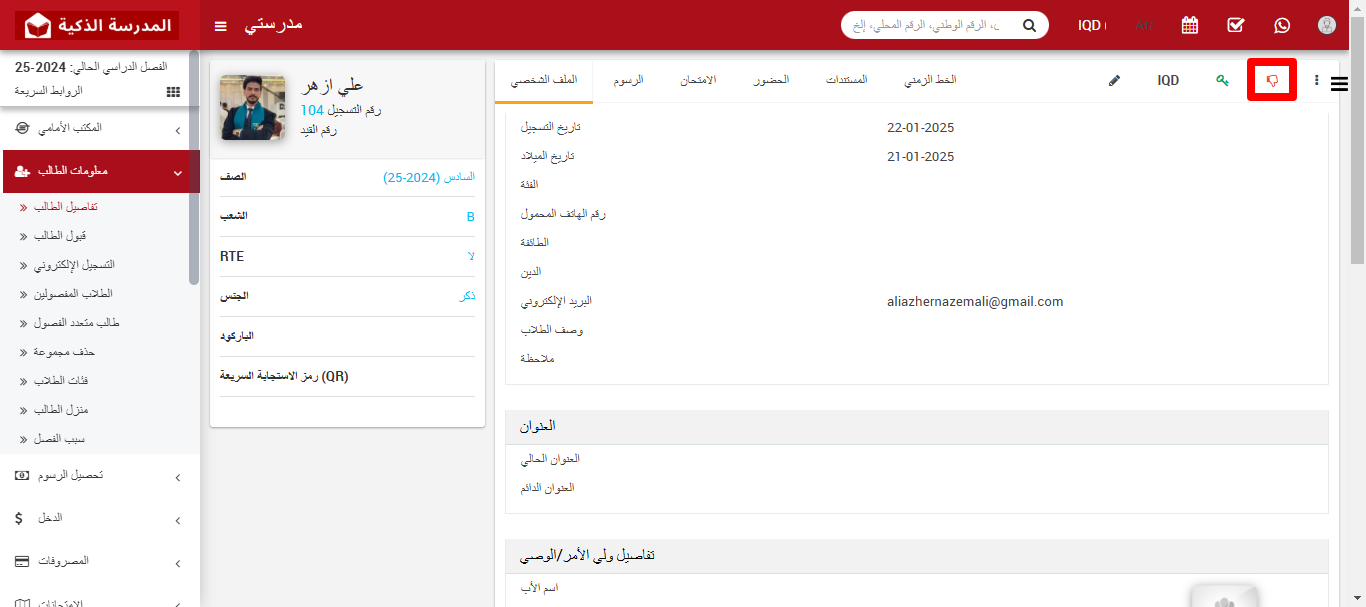Click the IQD currency label on the toolbar
Image resolution: width=1366 pixels, height=607 pixels.
(x=1167, y=80)
